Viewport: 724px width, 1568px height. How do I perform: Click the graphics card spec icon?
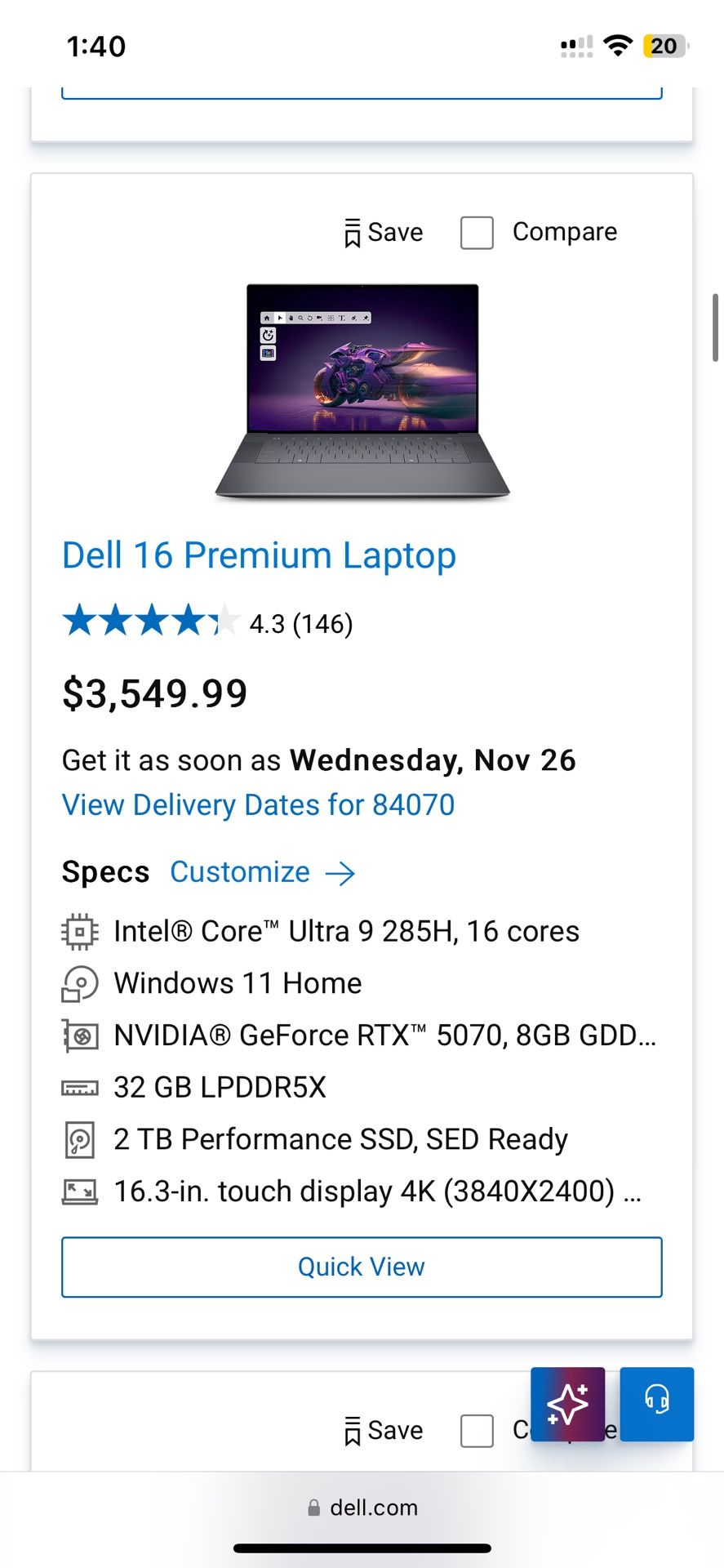coord(80,1035)
